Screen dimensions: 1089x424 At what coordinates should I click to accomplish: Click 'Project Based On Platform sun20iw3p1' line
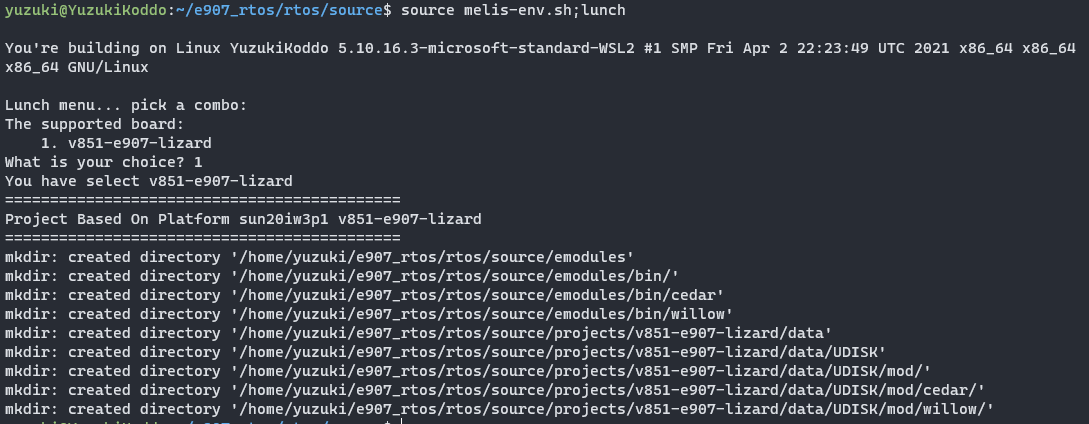point(243,219)
